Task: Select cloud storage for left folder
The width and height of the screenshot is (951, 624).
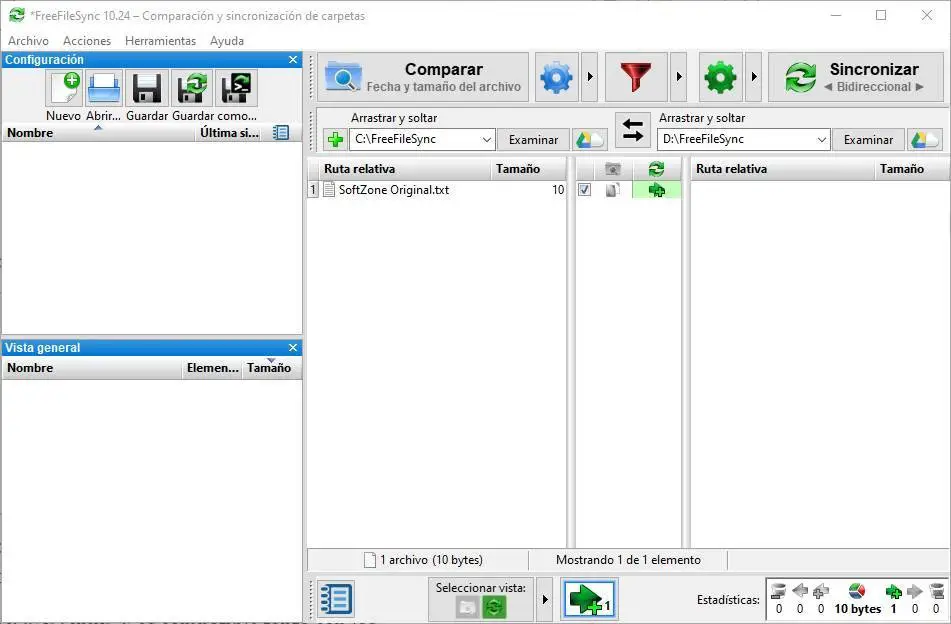Action: 590,139
